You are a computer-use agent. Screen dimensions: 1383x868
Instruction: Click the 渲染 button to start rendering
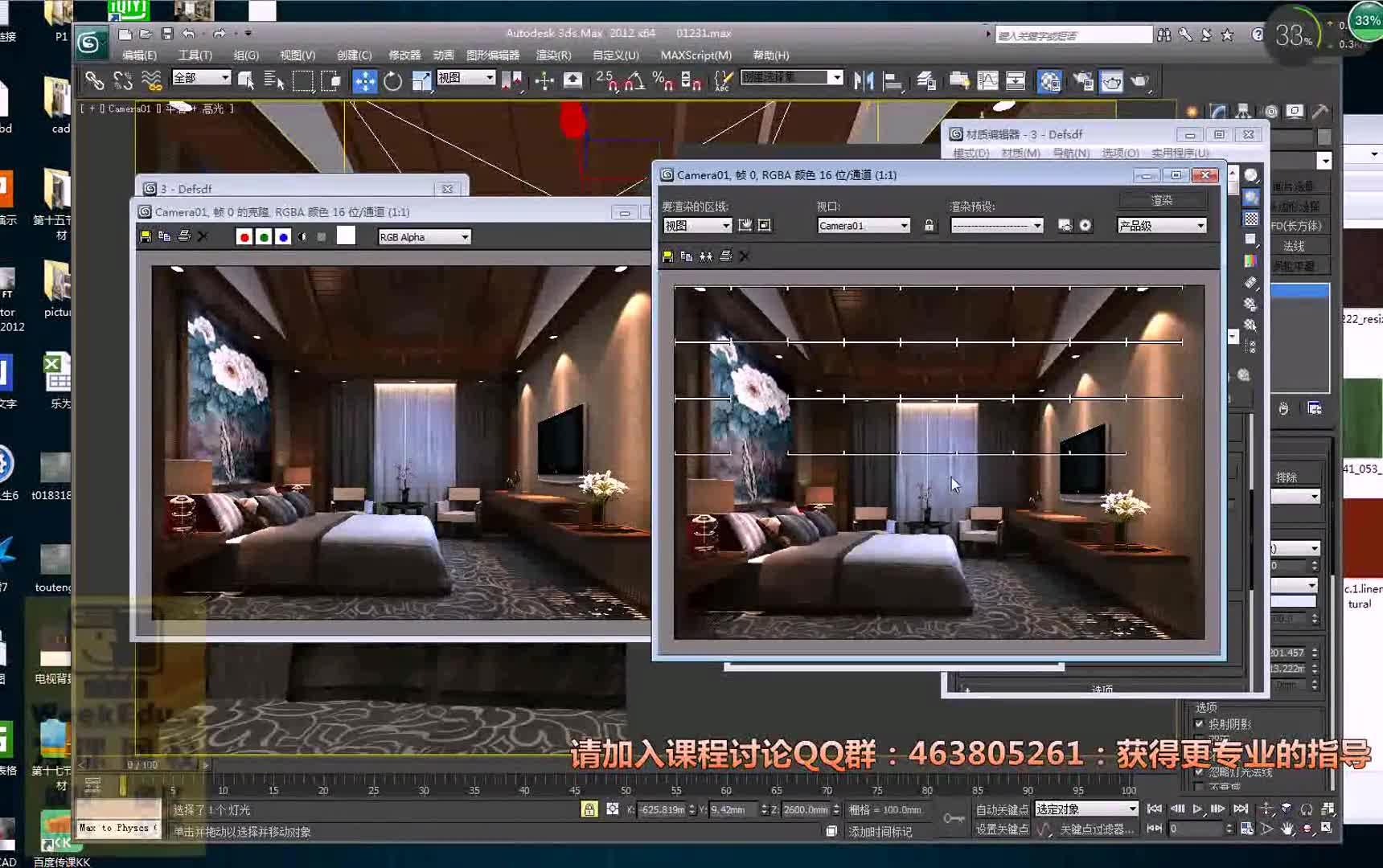pyautogui.click(x=1163, y=199)
